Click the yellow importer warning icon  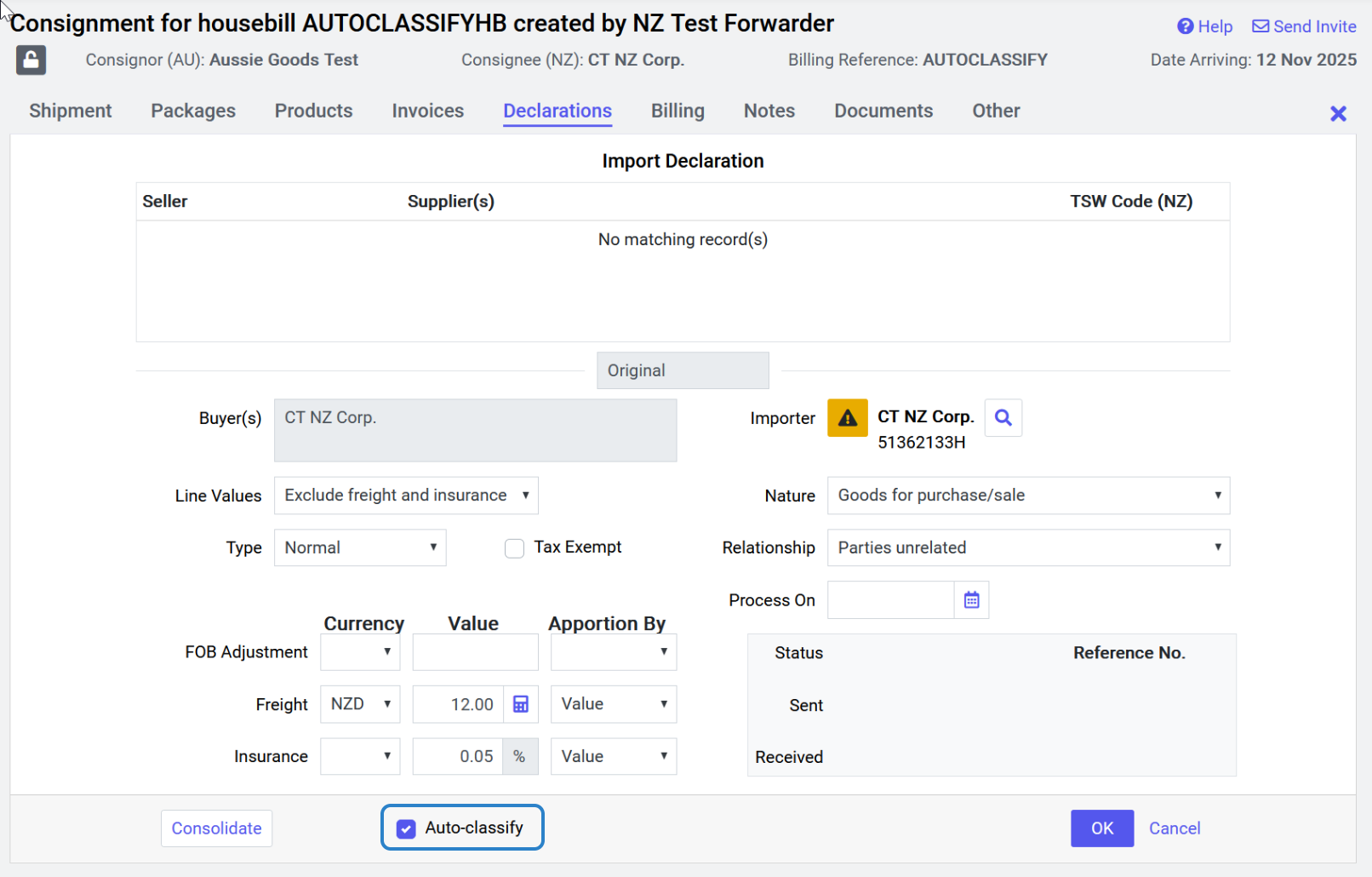847,418
